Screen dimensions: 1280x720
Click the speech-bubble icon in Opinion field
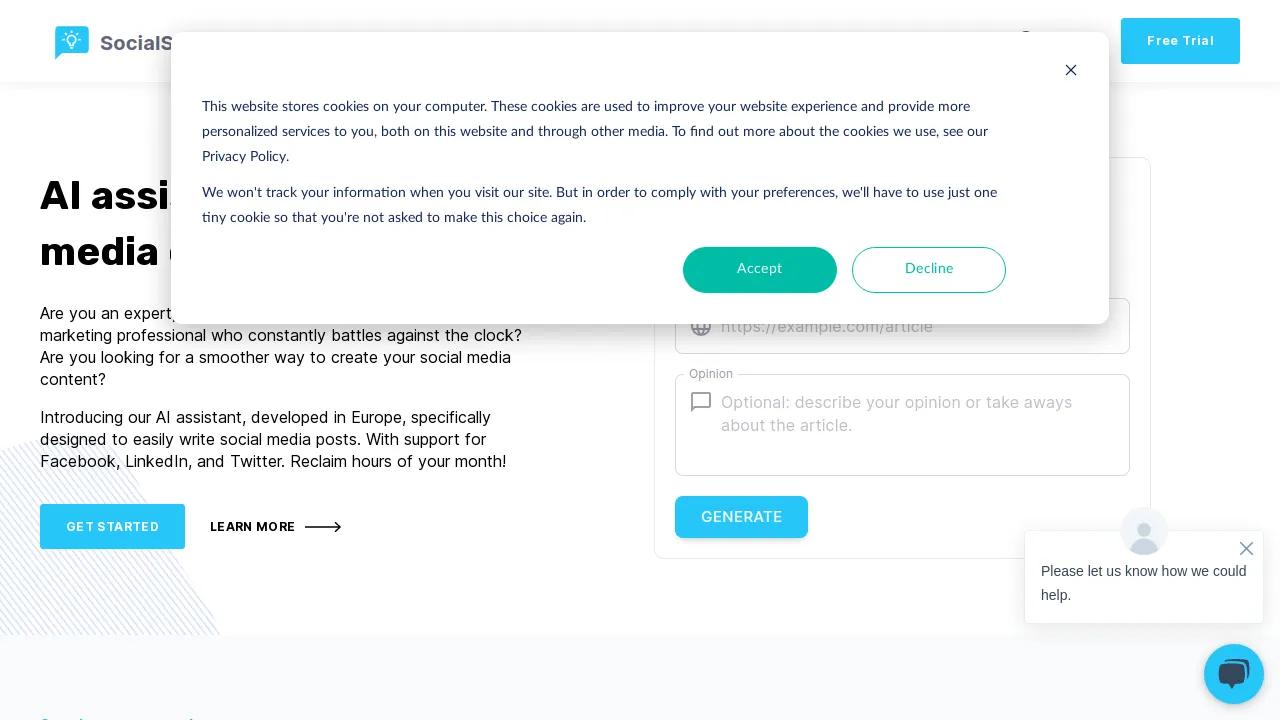[x=701, y=402]
